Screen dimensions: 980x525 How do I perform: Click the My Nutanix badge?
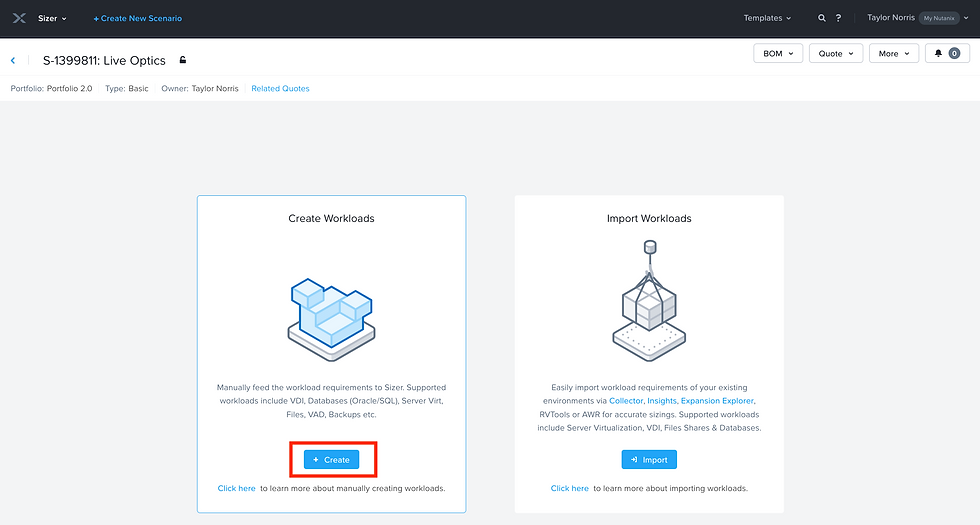[x=939, y=18]
